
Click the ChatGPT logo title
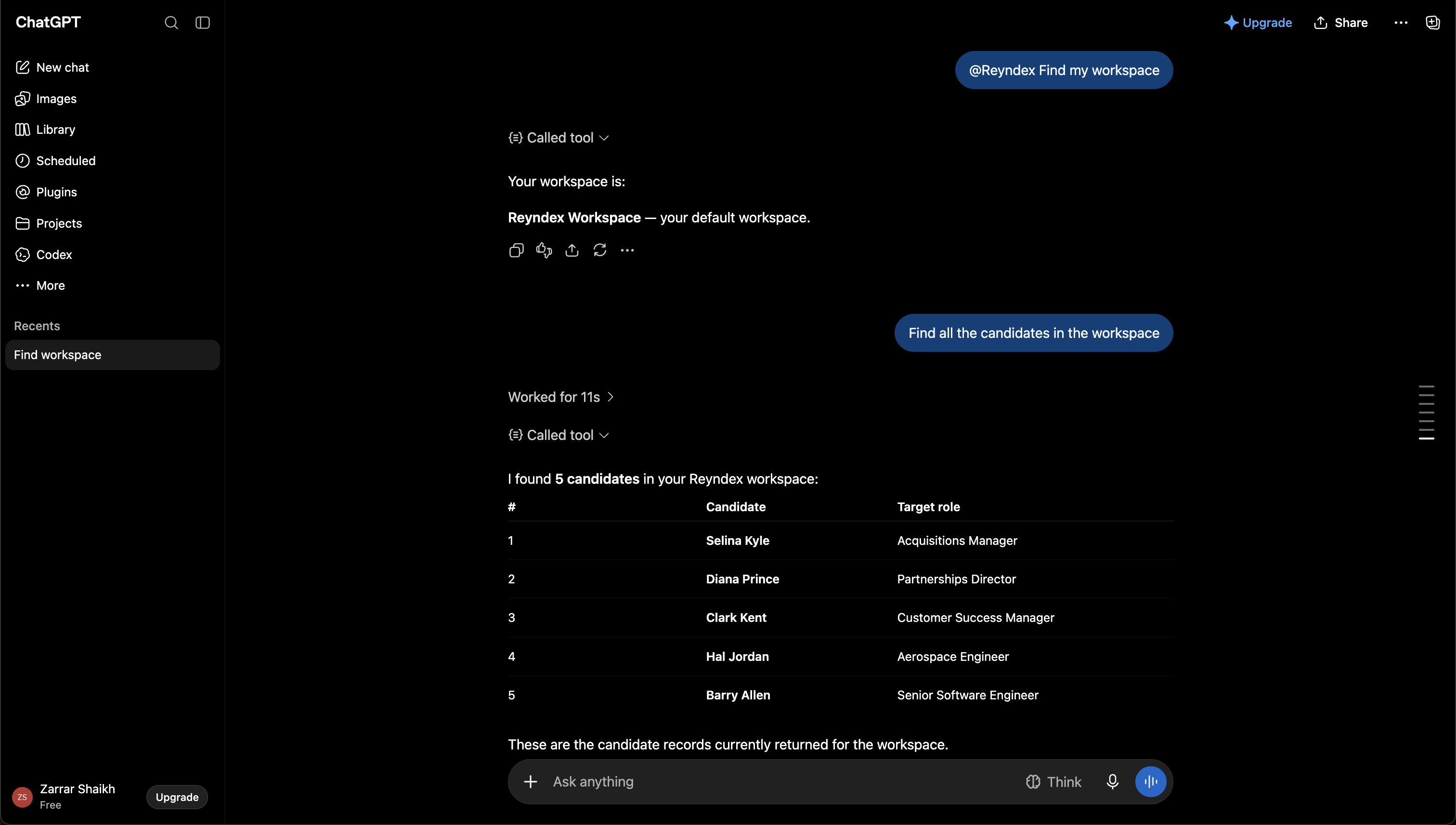click(x=48, y=22)
